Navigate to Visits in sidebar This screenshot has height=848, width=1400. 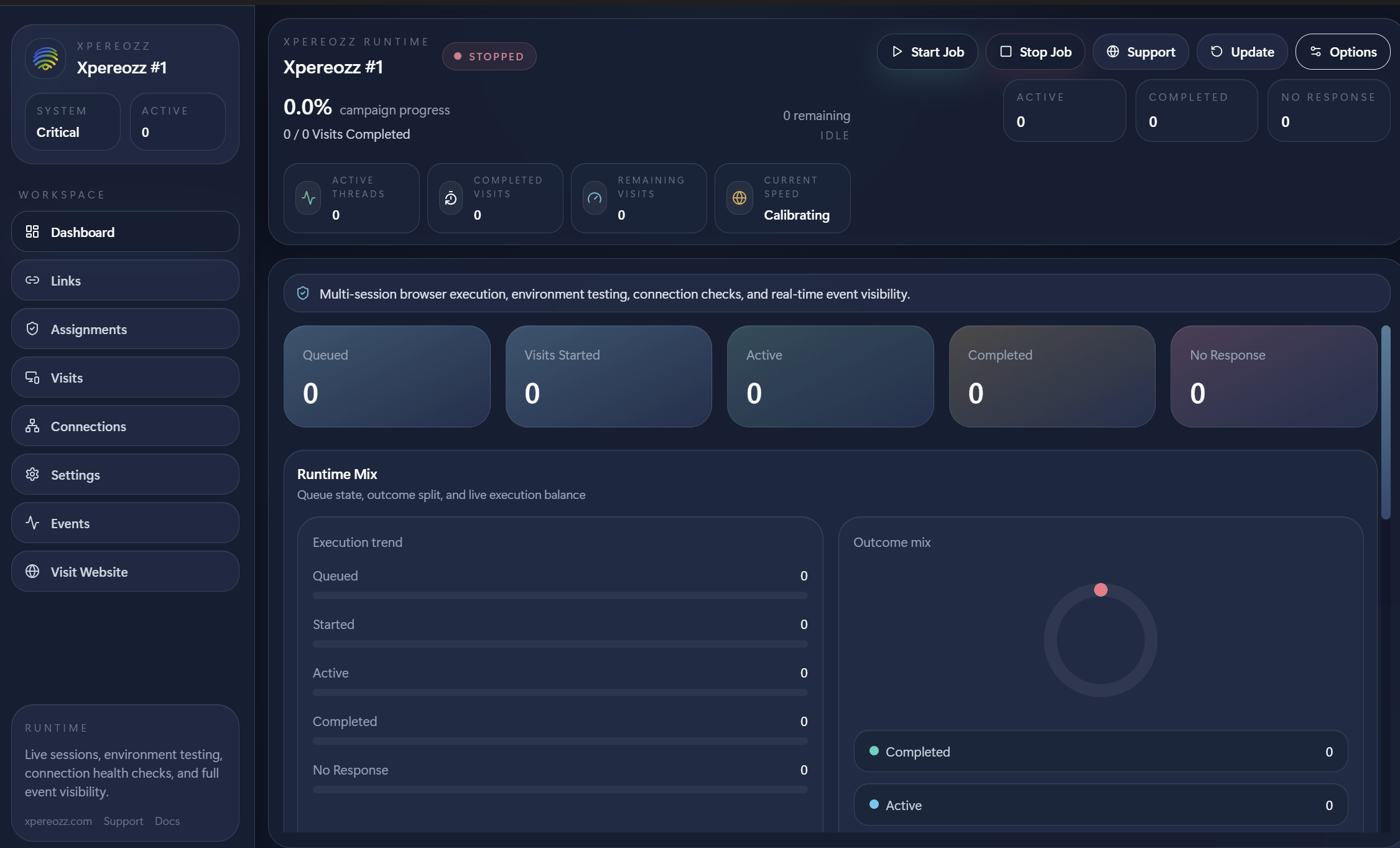click(125, 377)
